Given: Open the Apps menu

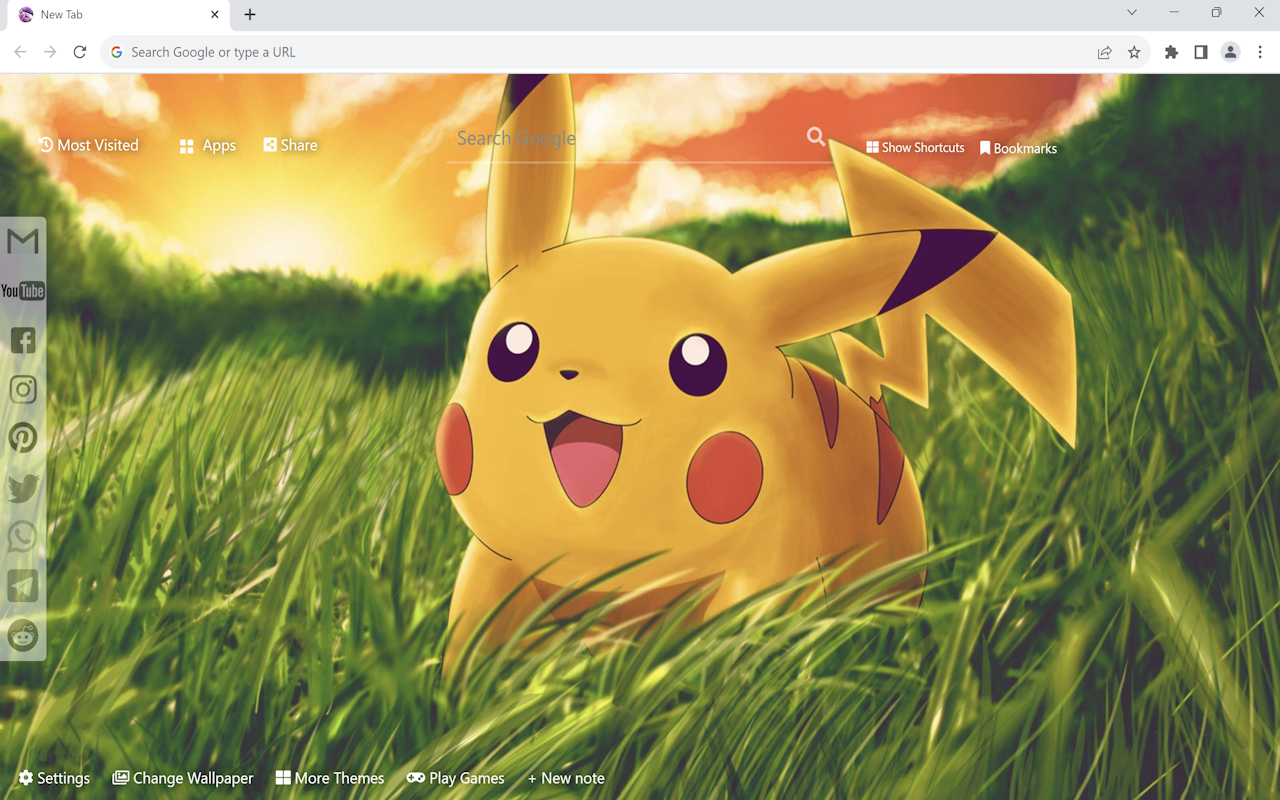Looking at the screenshot, I should click(208, 146).
